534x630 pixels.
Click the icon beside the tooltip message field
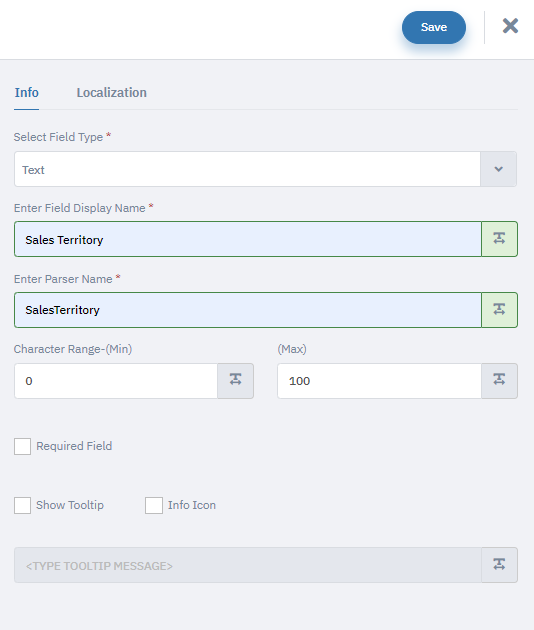(x=499, y=565)
